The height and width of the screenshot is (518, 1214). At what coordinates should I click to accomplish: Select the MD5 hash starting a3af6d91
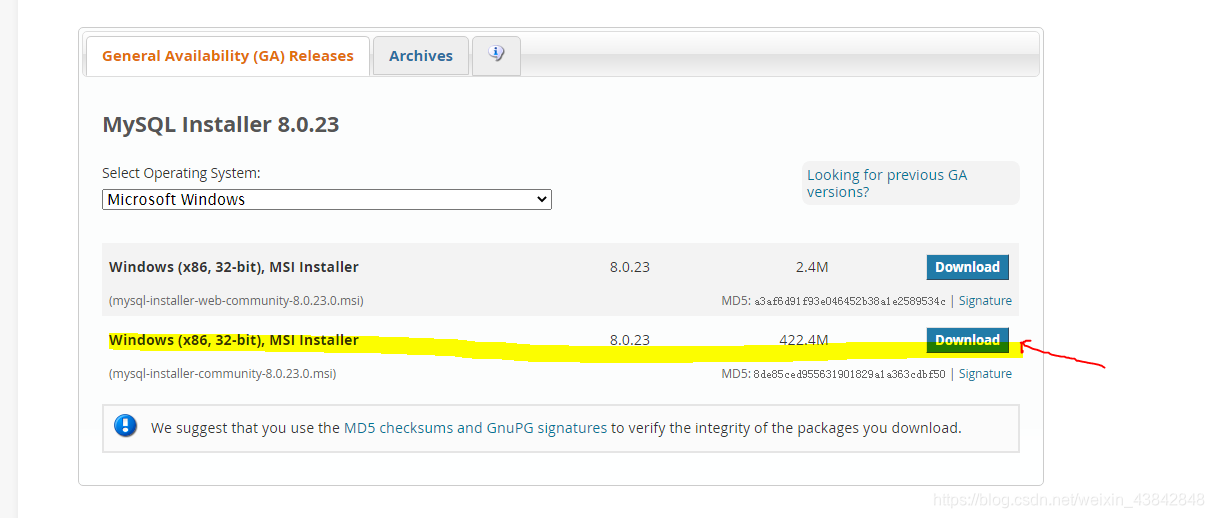850,301
